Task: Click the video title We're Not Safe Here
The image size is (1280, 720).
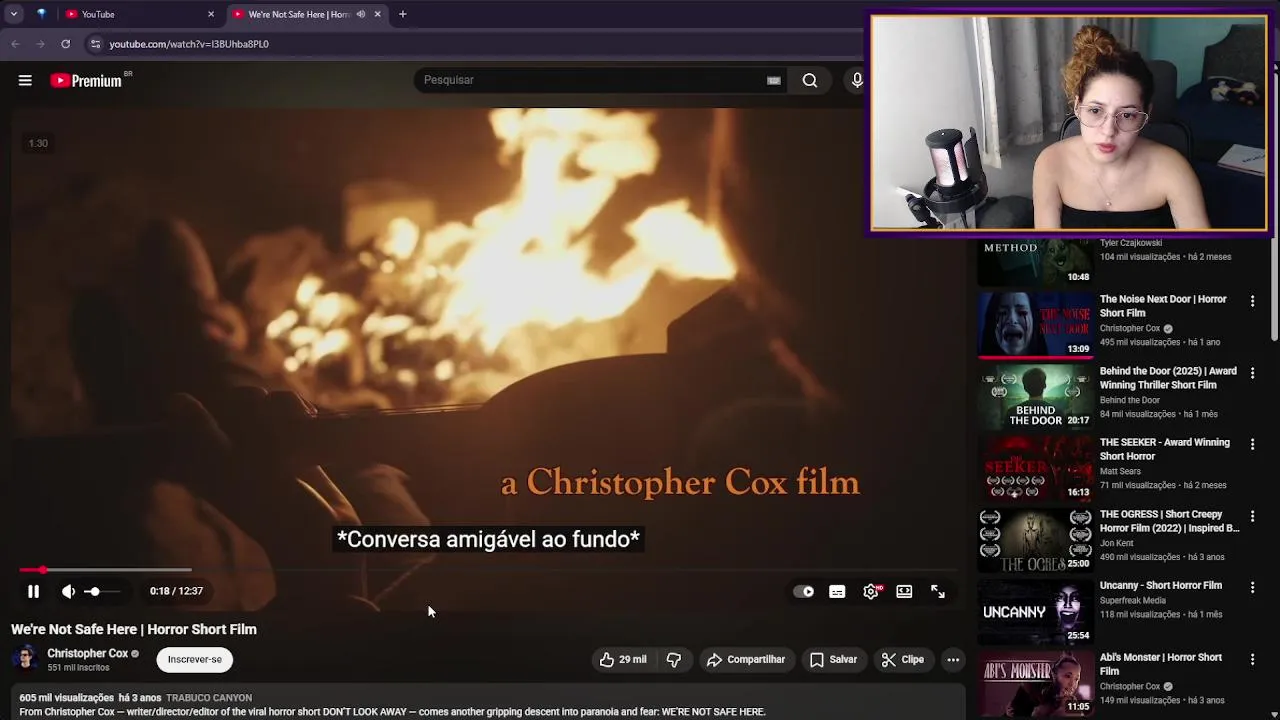Action: pyautogui.click(x=134, y=629)
